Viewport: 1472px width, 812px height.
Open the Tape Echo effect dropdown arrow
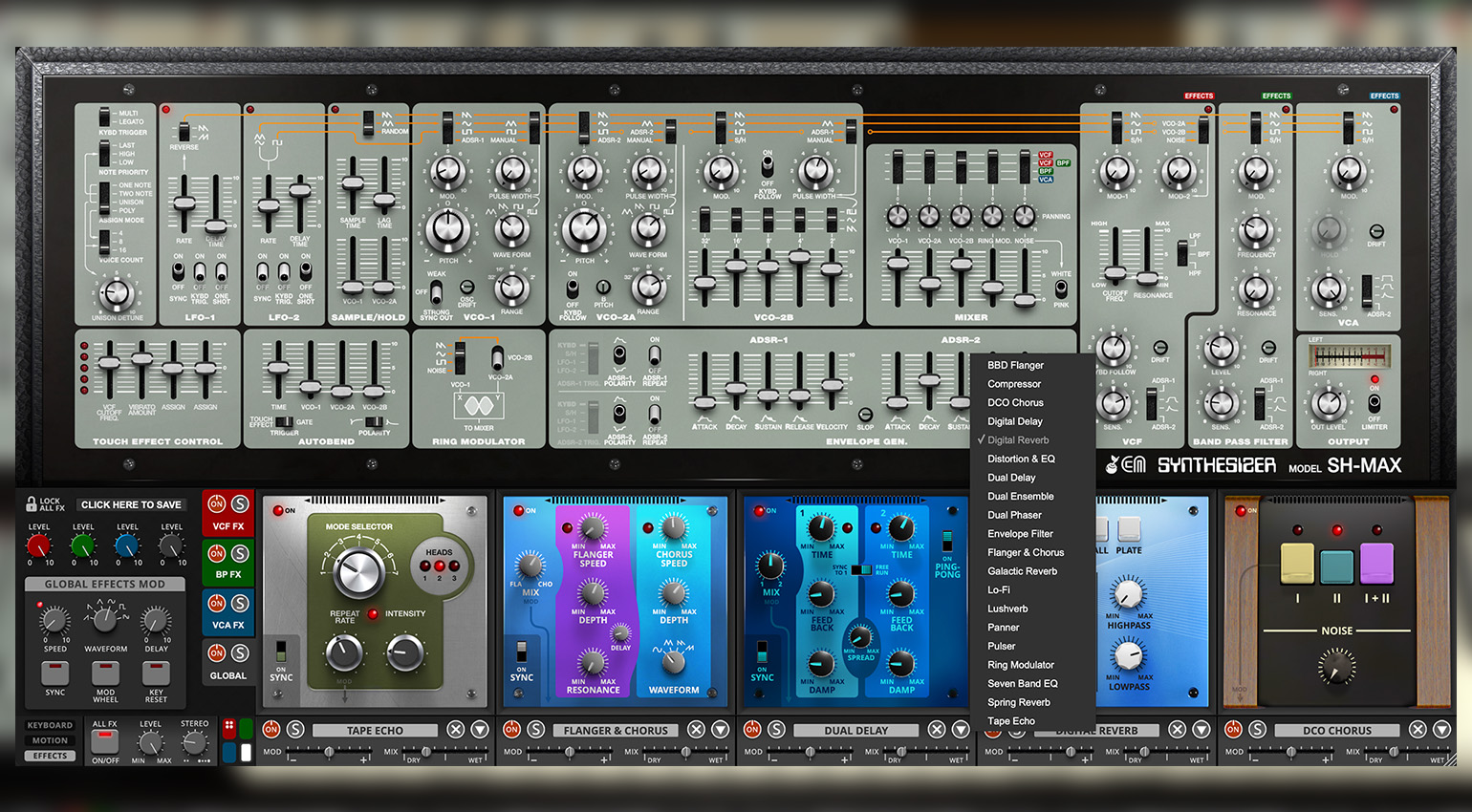tap(480, 730)
